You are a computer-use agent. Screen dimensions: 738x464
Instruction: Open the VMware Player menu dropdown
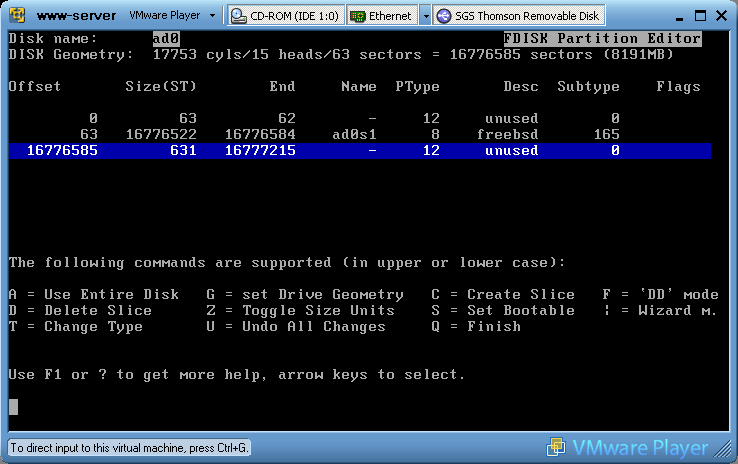tap(172, 16)
